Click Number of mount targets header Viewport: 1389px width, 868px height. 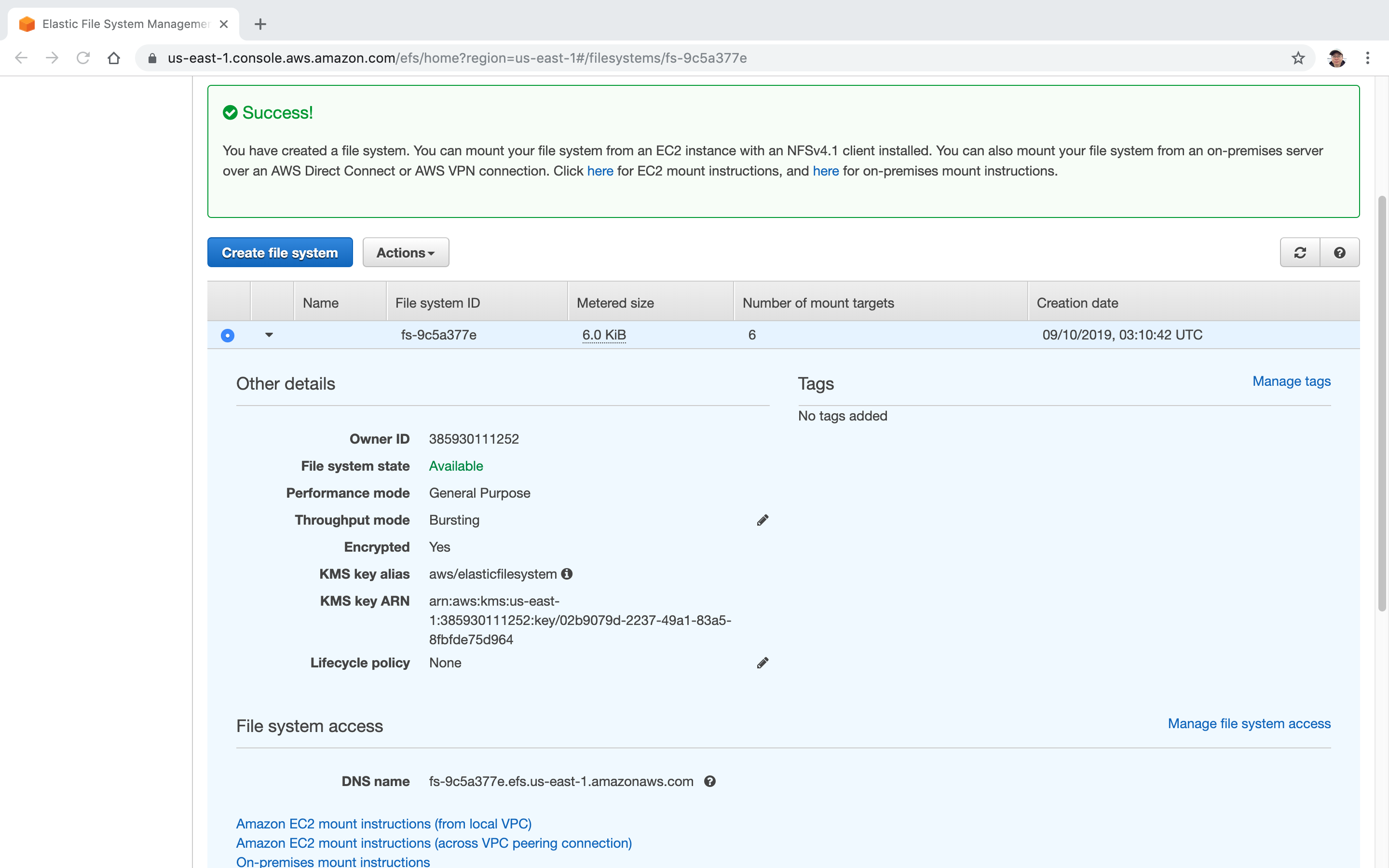click(881, 302)
